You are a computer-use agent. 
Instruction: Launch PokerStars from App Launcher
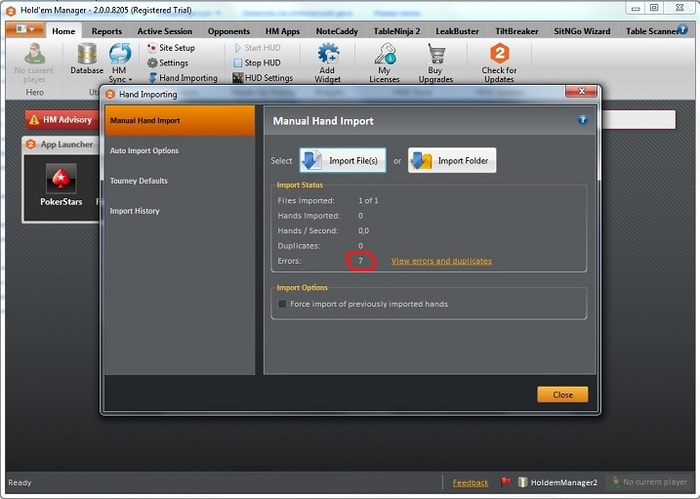pyautogui.click(x=61, y=185)
